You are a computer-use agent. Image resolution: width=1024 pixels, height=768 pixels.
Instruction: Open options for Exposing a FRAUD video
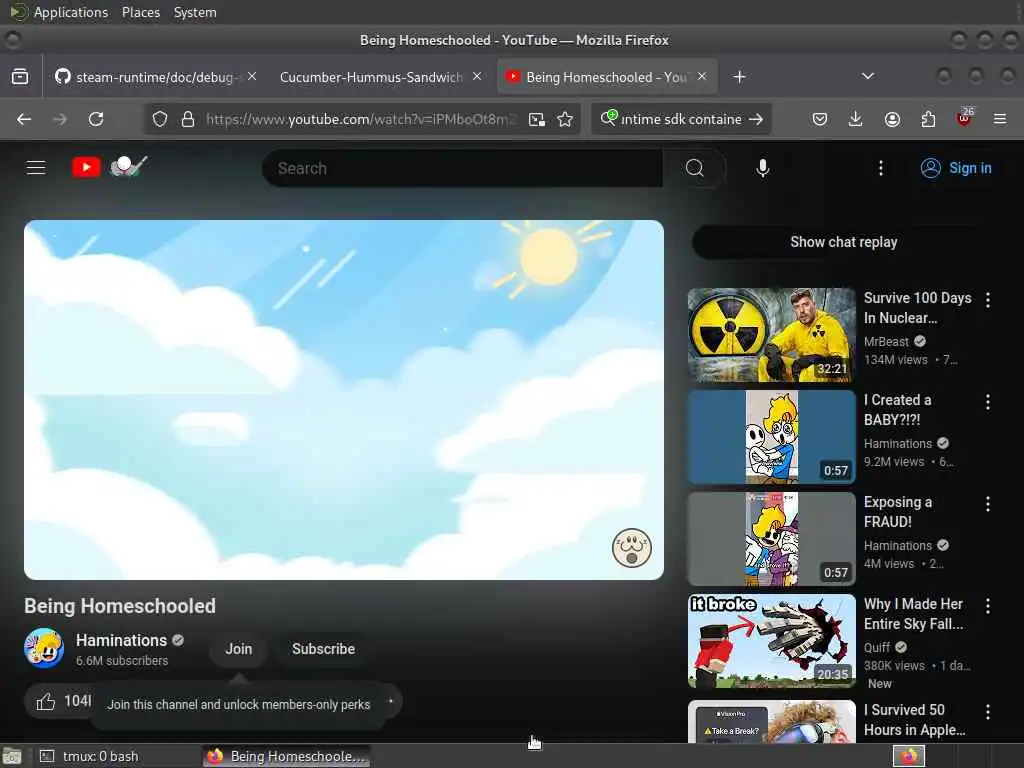click(987, 504)
